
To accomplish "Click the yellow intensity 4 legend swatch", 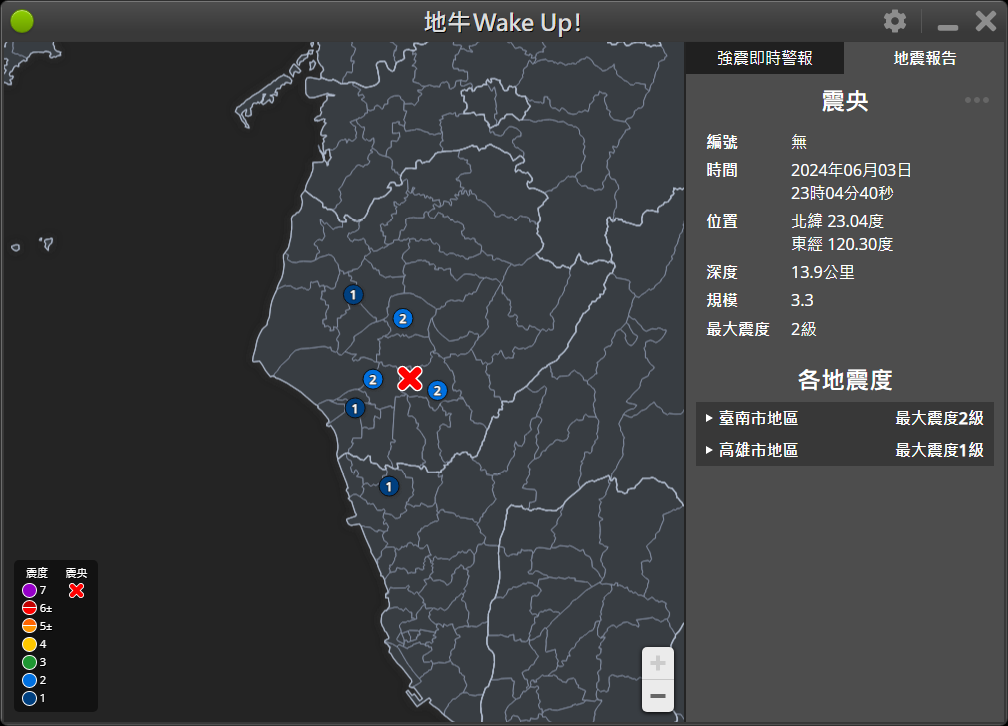I will [30, 644].
